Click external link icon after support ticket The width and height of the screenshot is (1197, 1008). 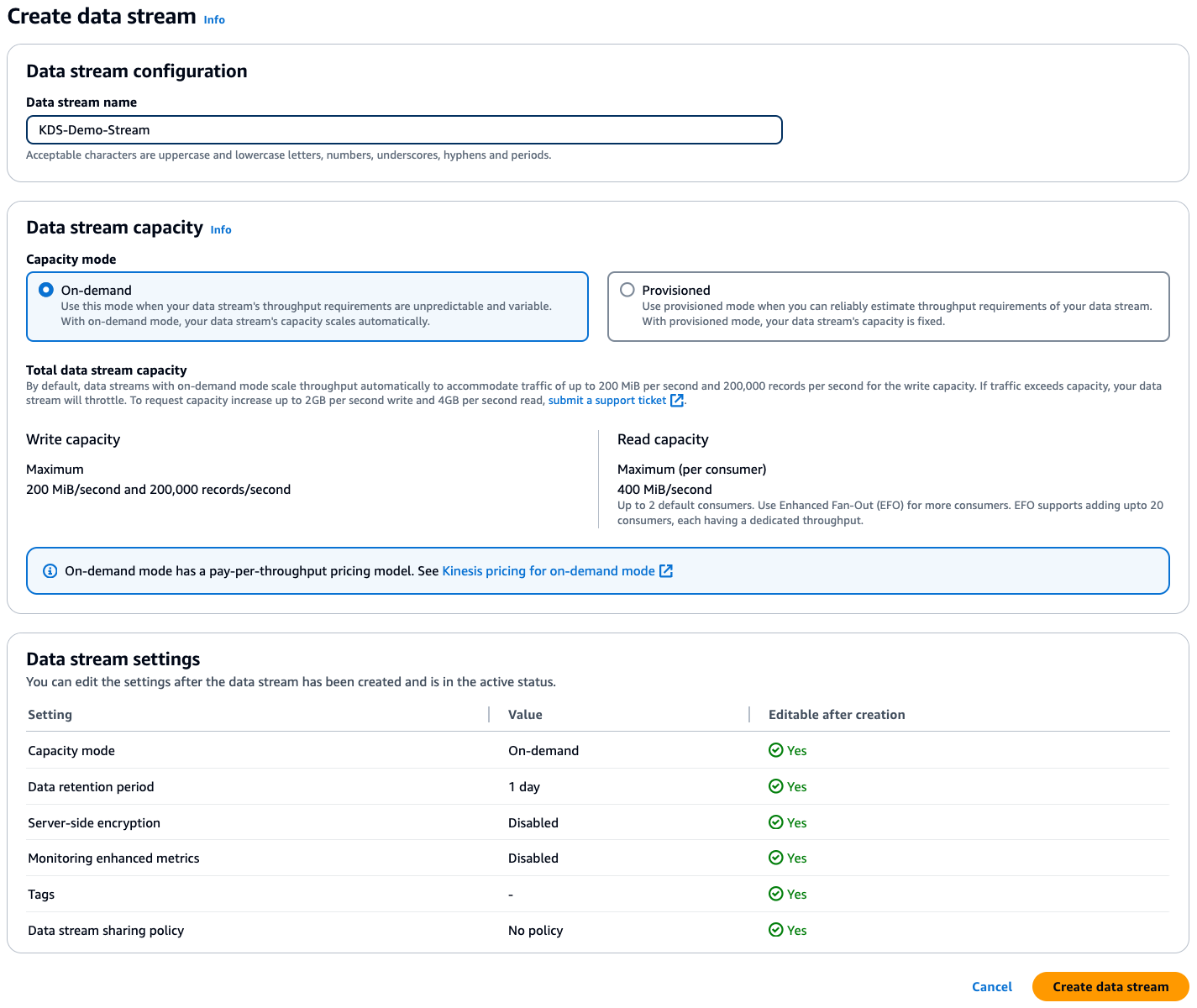[677, 401]
